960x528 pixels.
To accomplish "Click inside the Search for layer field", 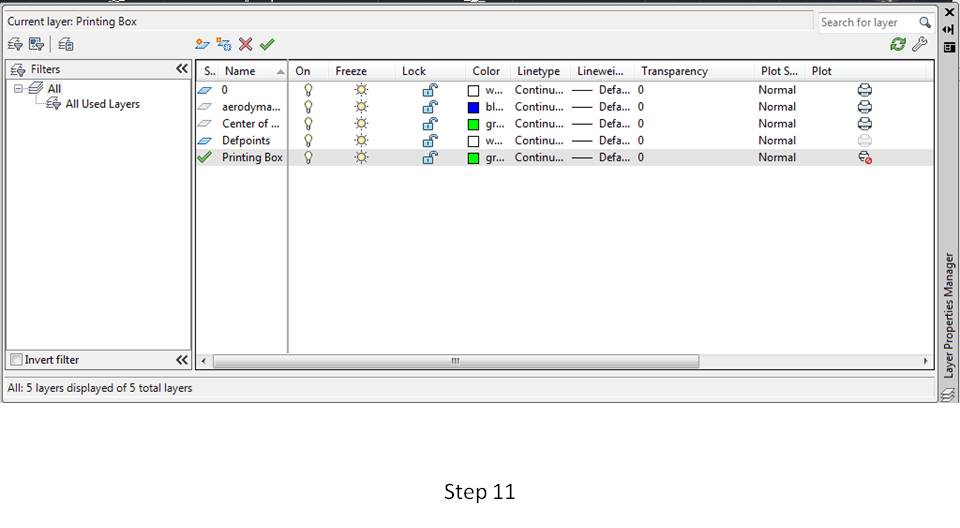I will pos(869,23).
